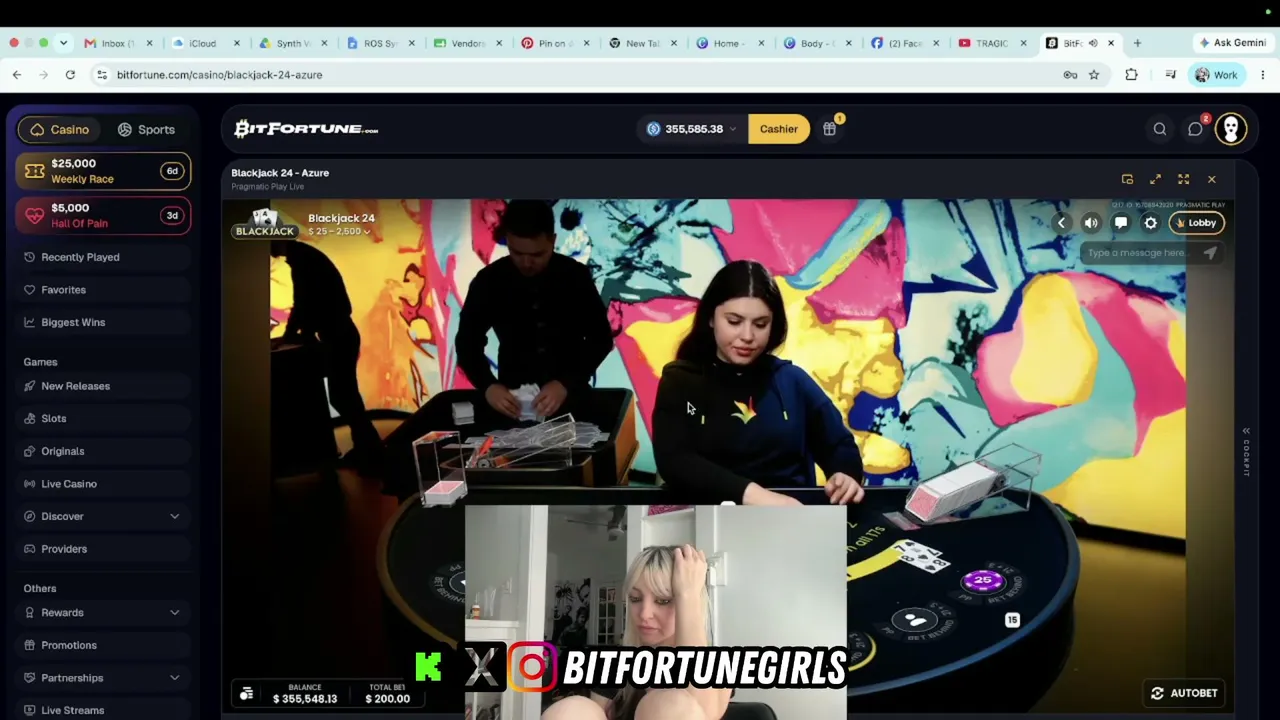Open the wallet balance currency dropdown

point(692,129)
